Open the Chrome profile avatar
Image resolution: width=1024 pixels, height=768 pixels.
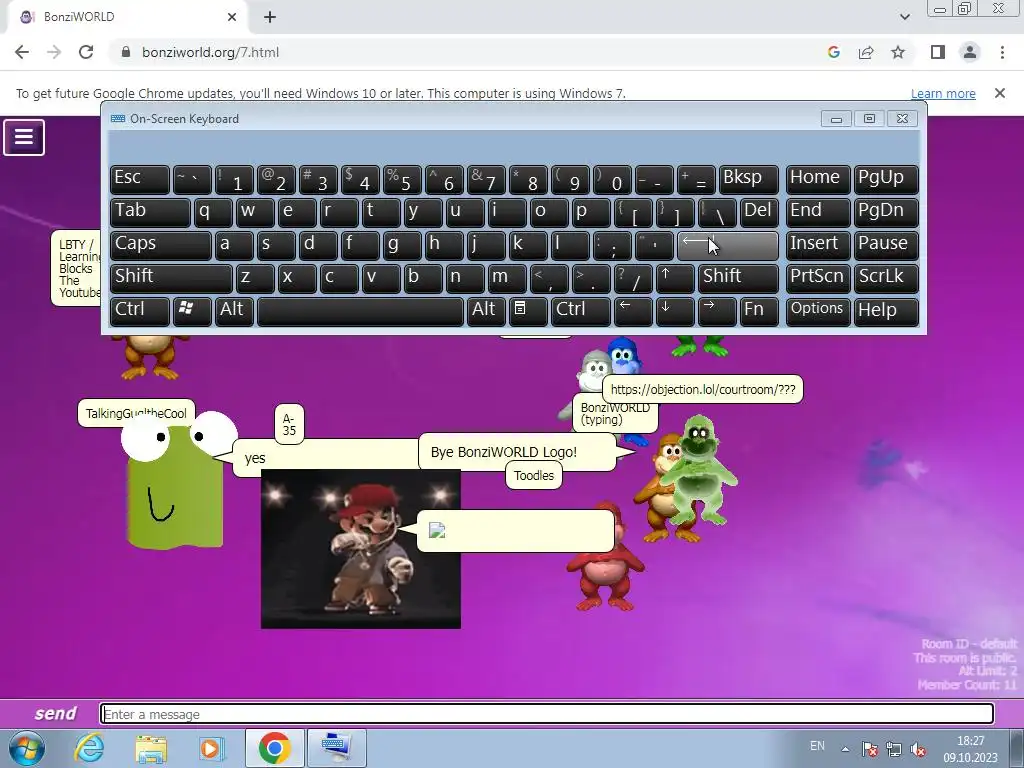970,52
